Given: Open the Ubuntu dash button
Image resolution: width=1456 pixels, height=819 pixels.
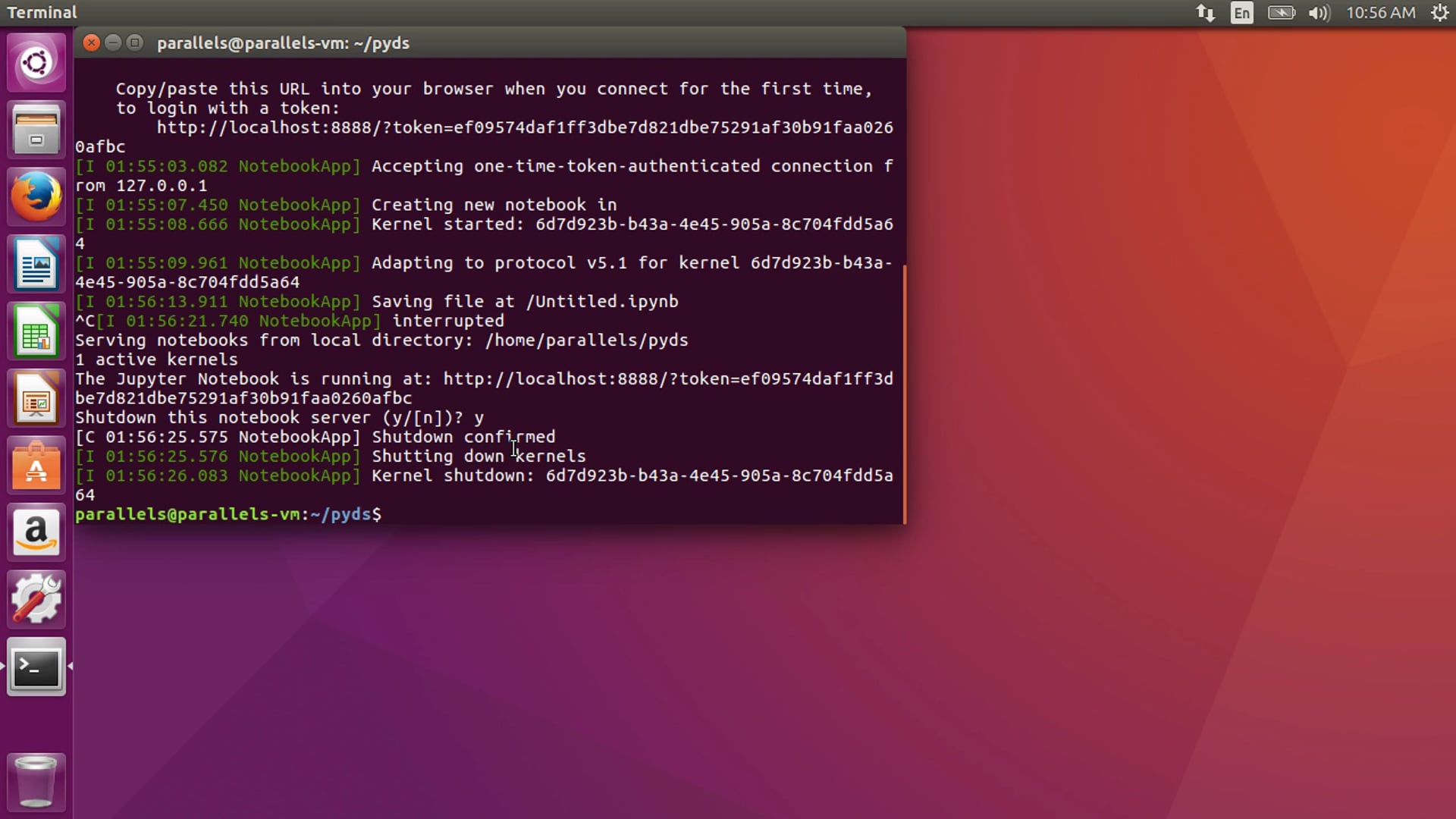Looking at the screenshot, I should [x=36, y=62].
